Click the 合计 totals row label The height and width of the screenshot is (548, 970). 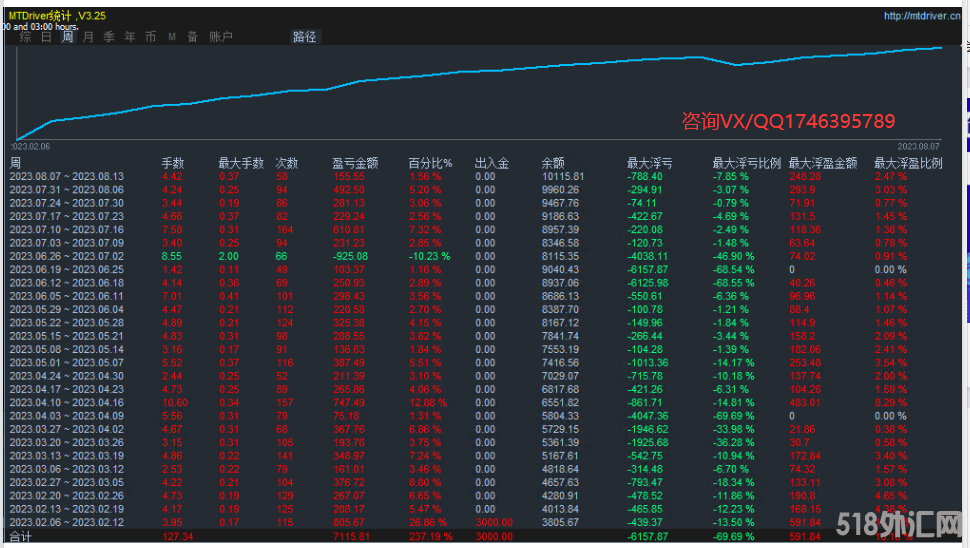pos(21,537)
